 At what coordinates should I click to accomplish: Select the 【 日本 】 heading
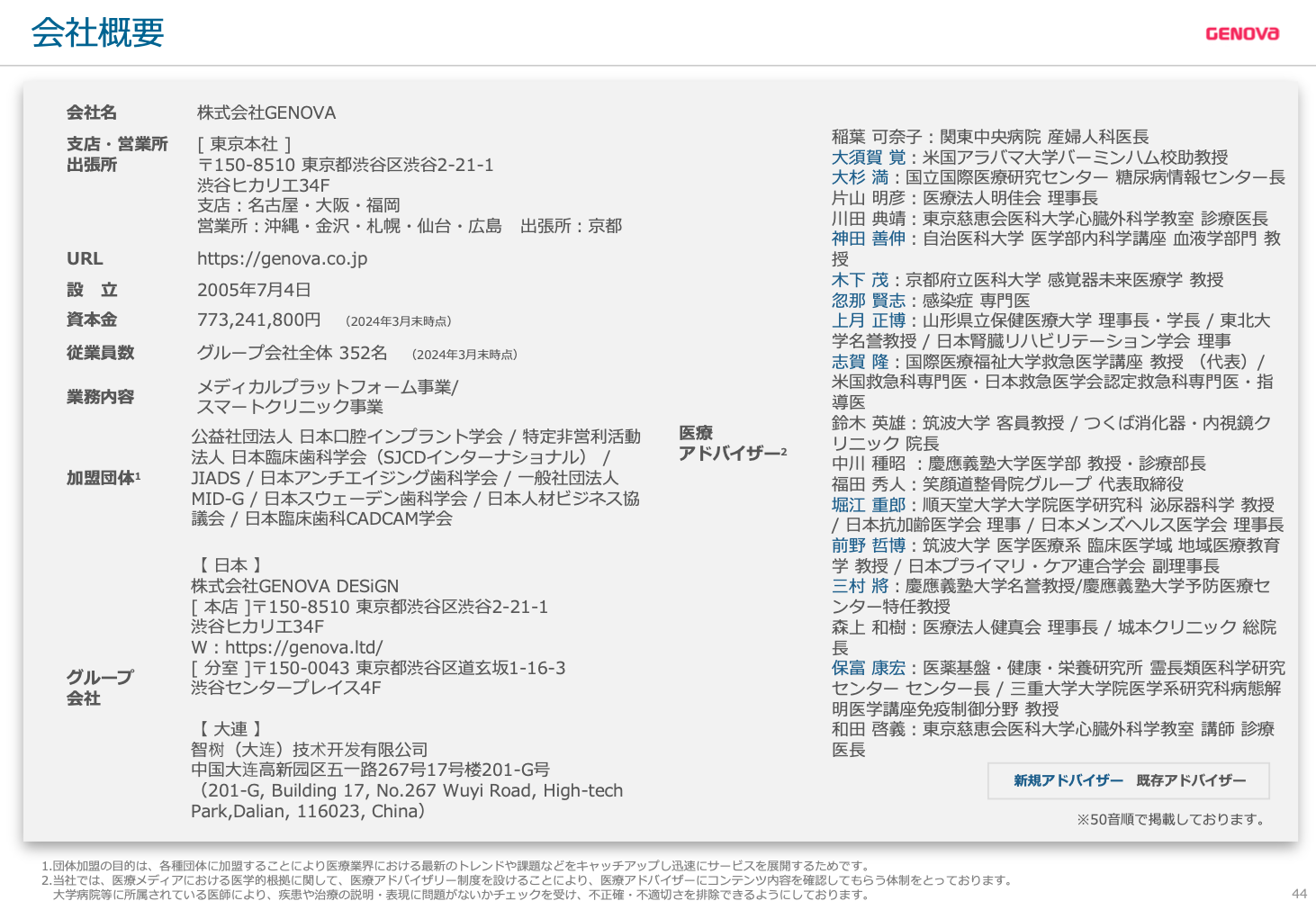coord(230,565)
